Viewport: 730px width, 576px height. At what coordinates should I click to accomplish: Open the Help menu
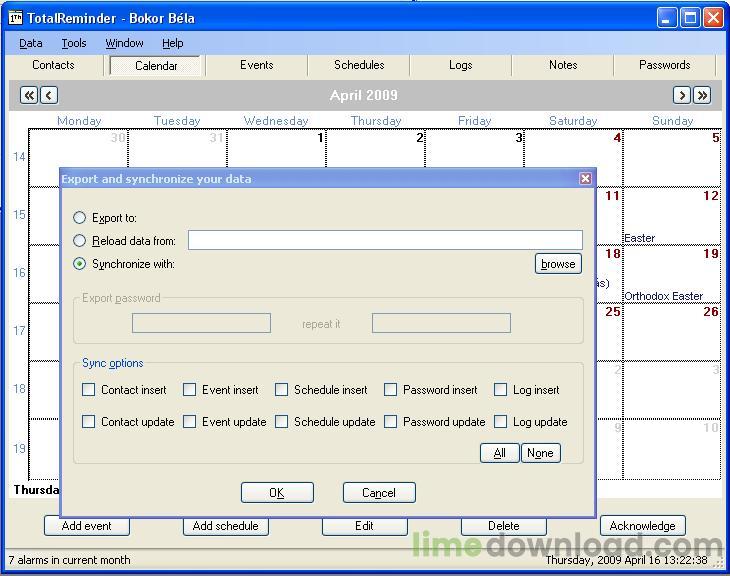point(173,43)
